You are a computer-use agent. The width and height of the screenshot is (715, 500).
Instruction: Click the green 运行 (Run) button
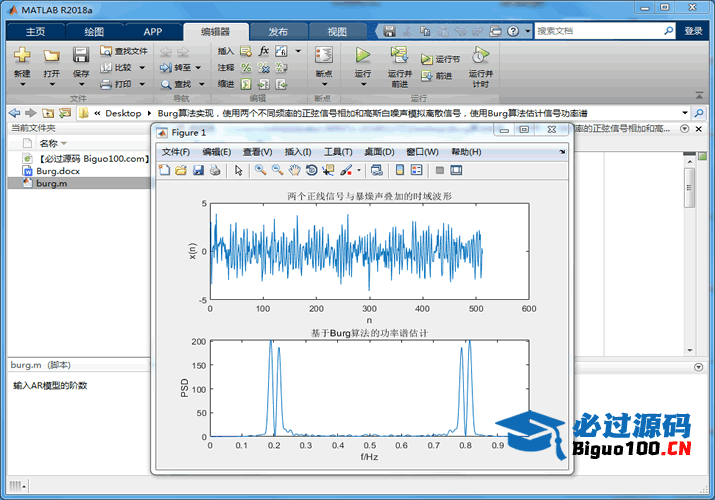tap(363, 60)
